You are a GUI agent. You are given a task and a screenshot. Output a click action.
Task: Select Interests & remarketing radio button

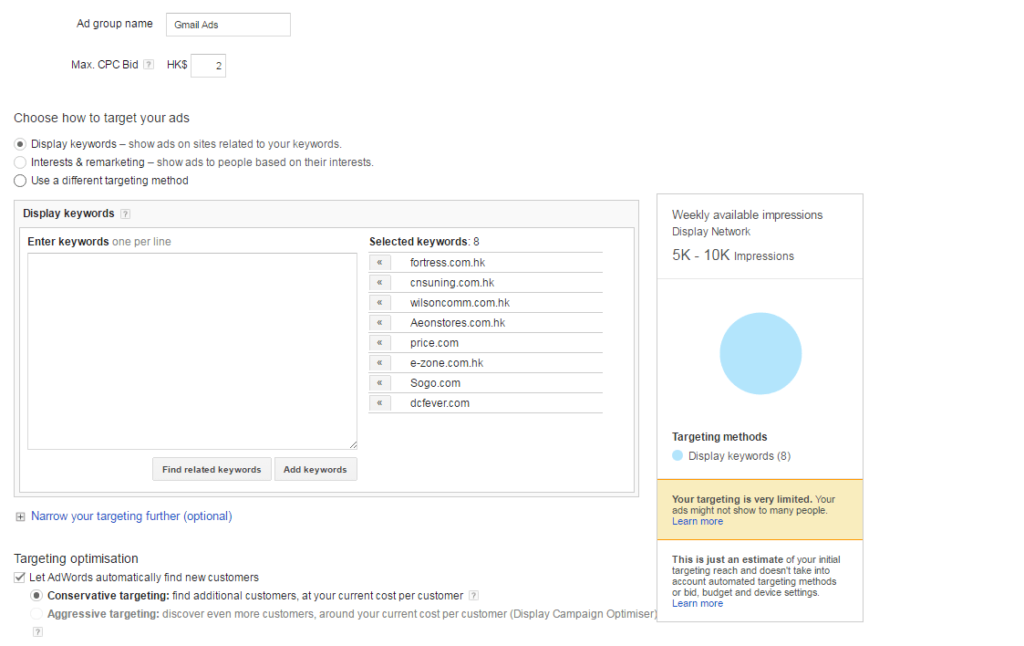pos(20,163)
